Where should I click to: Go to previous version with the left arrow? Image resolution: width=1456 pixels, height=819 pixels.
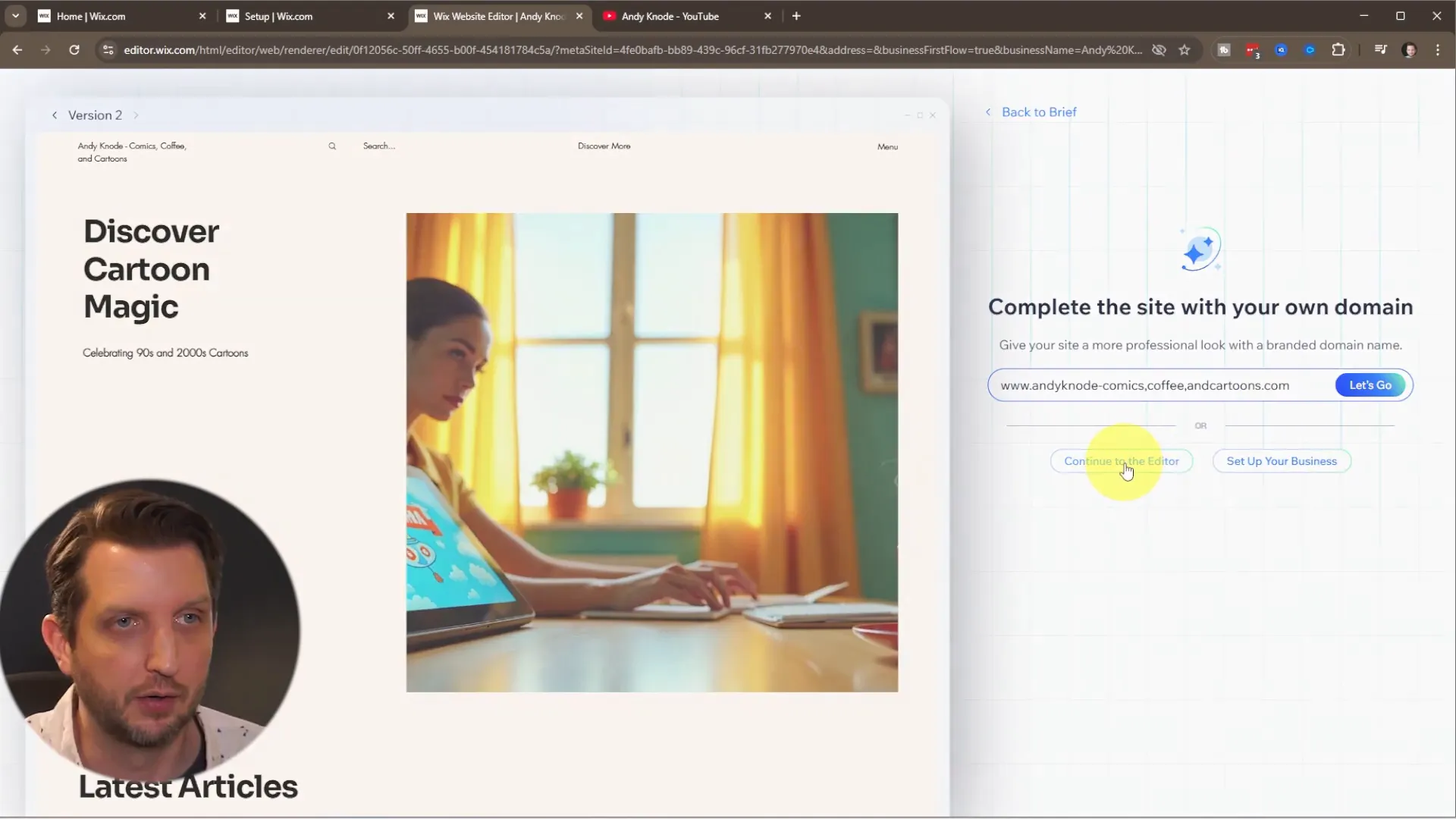point(54,115)
